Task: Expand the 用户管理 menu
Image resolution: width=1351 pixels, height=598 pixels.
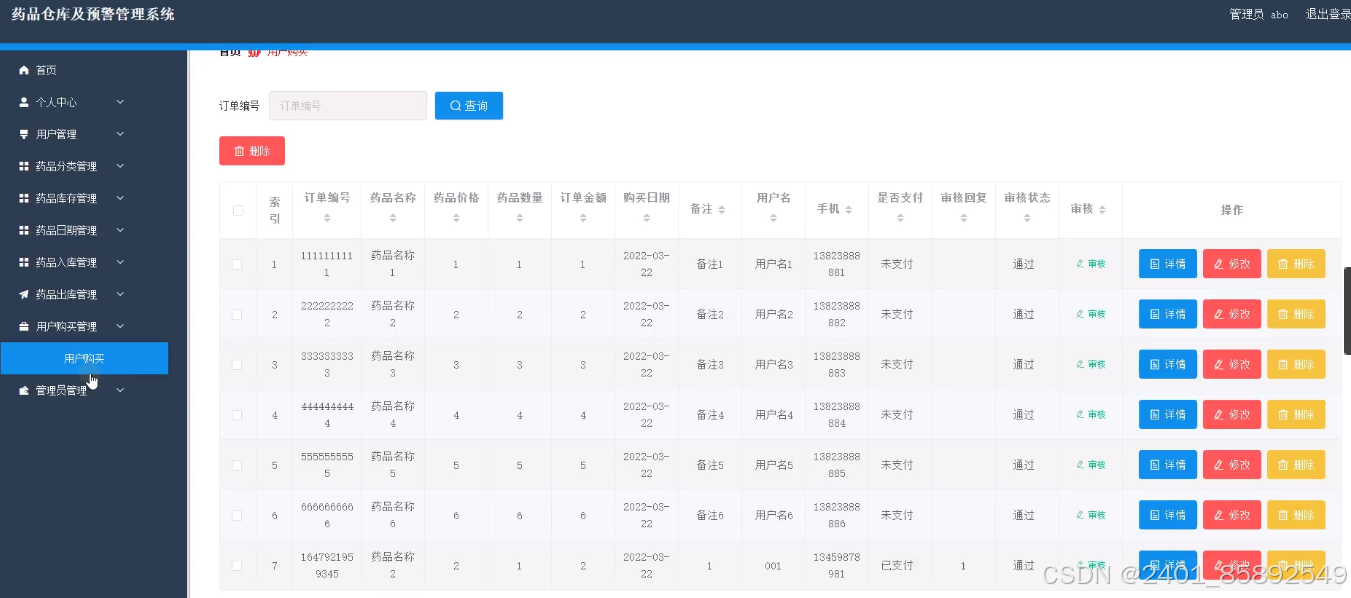Action: coord(70,133)
